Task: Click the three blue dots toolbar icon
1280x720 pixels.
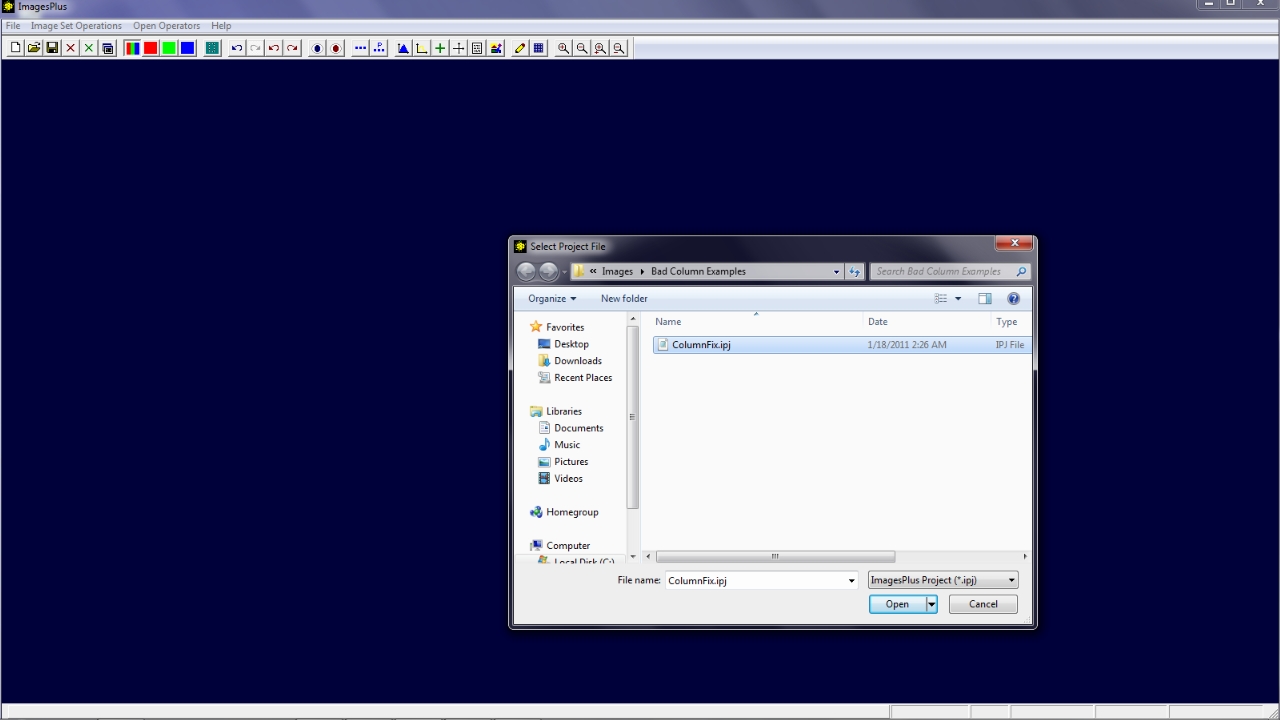Action: [361, 48]
